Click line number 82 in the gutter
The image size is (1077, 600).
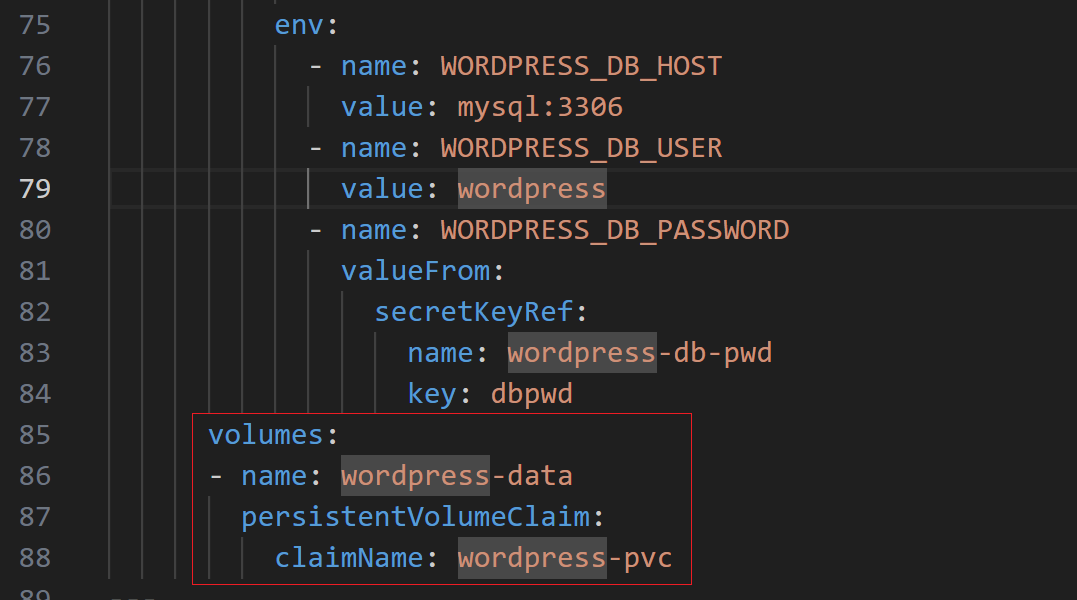pos(35,312)
